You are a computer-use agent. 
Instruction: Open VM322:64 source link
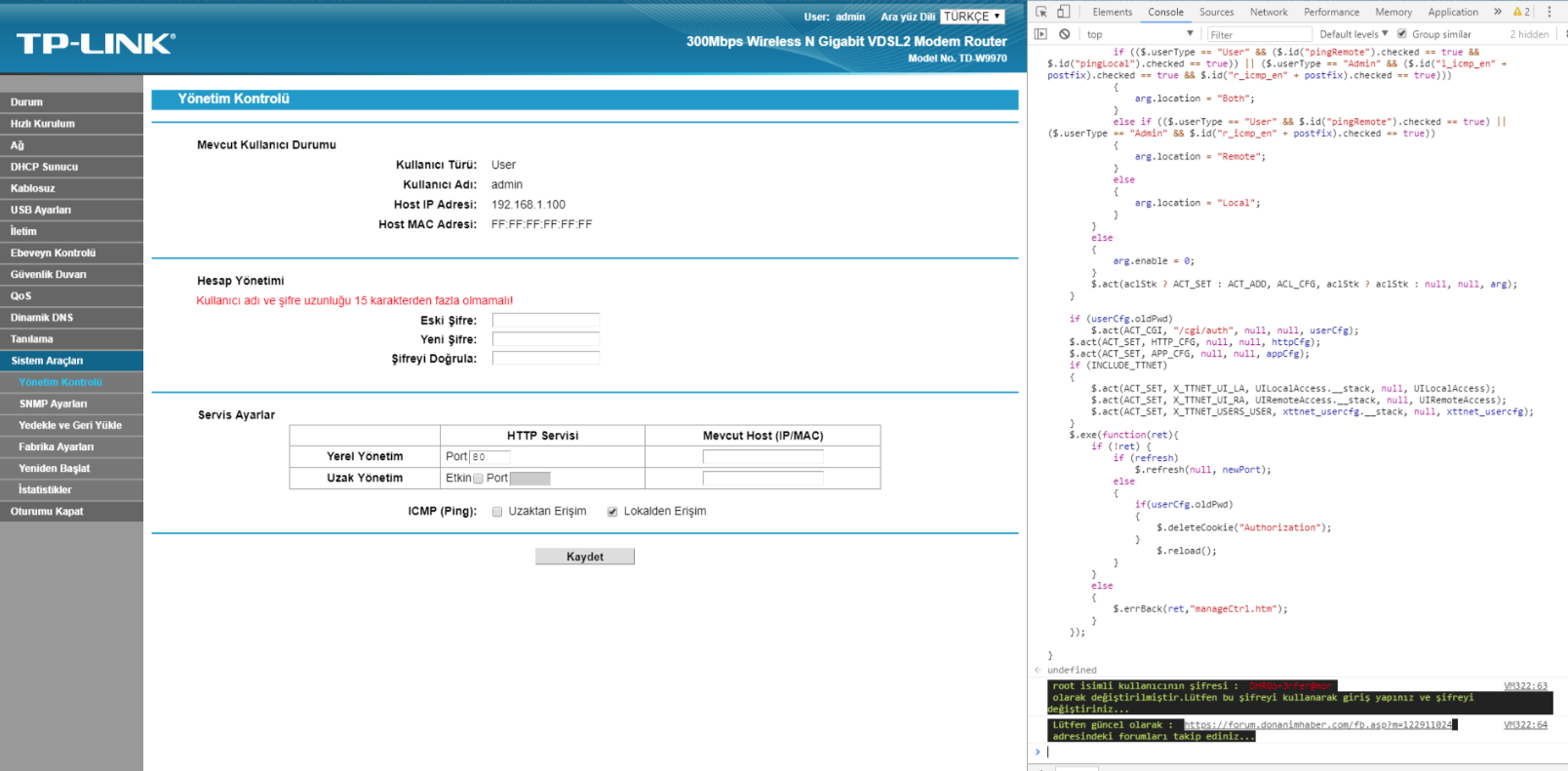[x=1525, y=725]
